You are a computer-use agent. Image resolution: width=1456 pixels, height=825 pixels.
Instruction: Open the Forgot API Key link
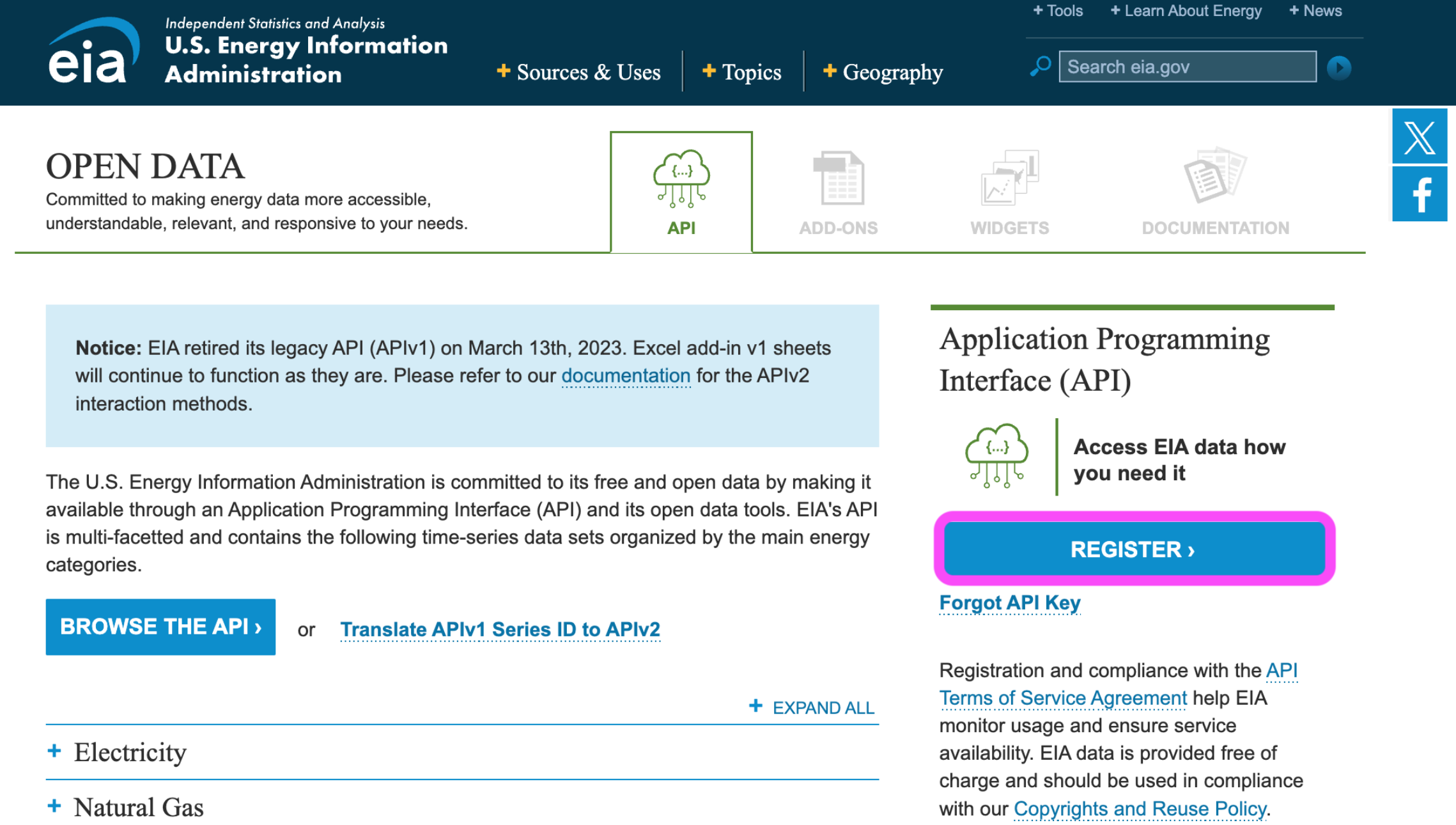coord(1009,602)
